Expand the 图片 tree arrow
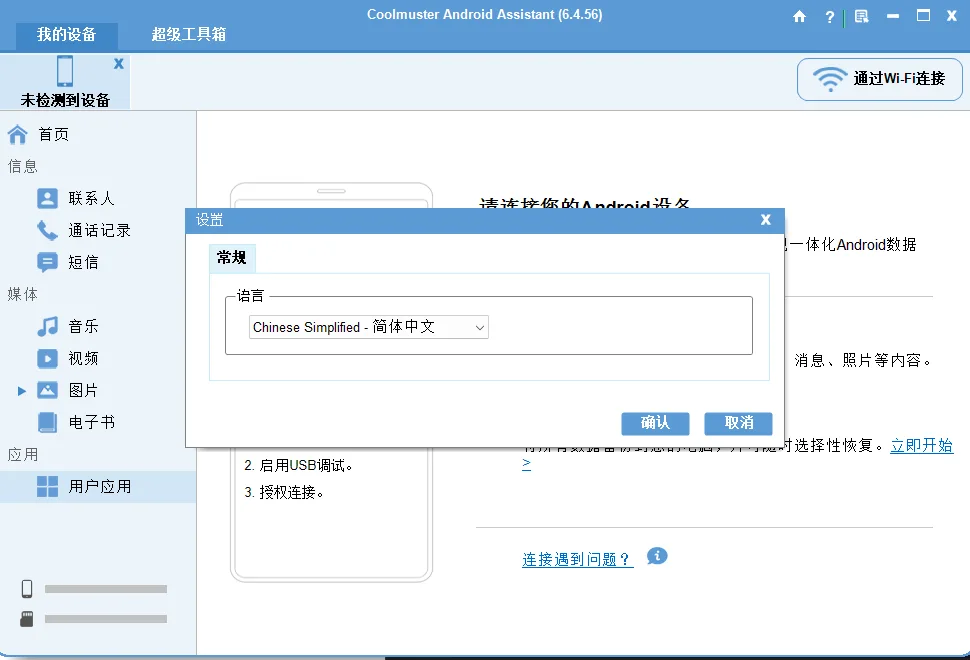This screenshot has width=970, height=660. [22, 391]
